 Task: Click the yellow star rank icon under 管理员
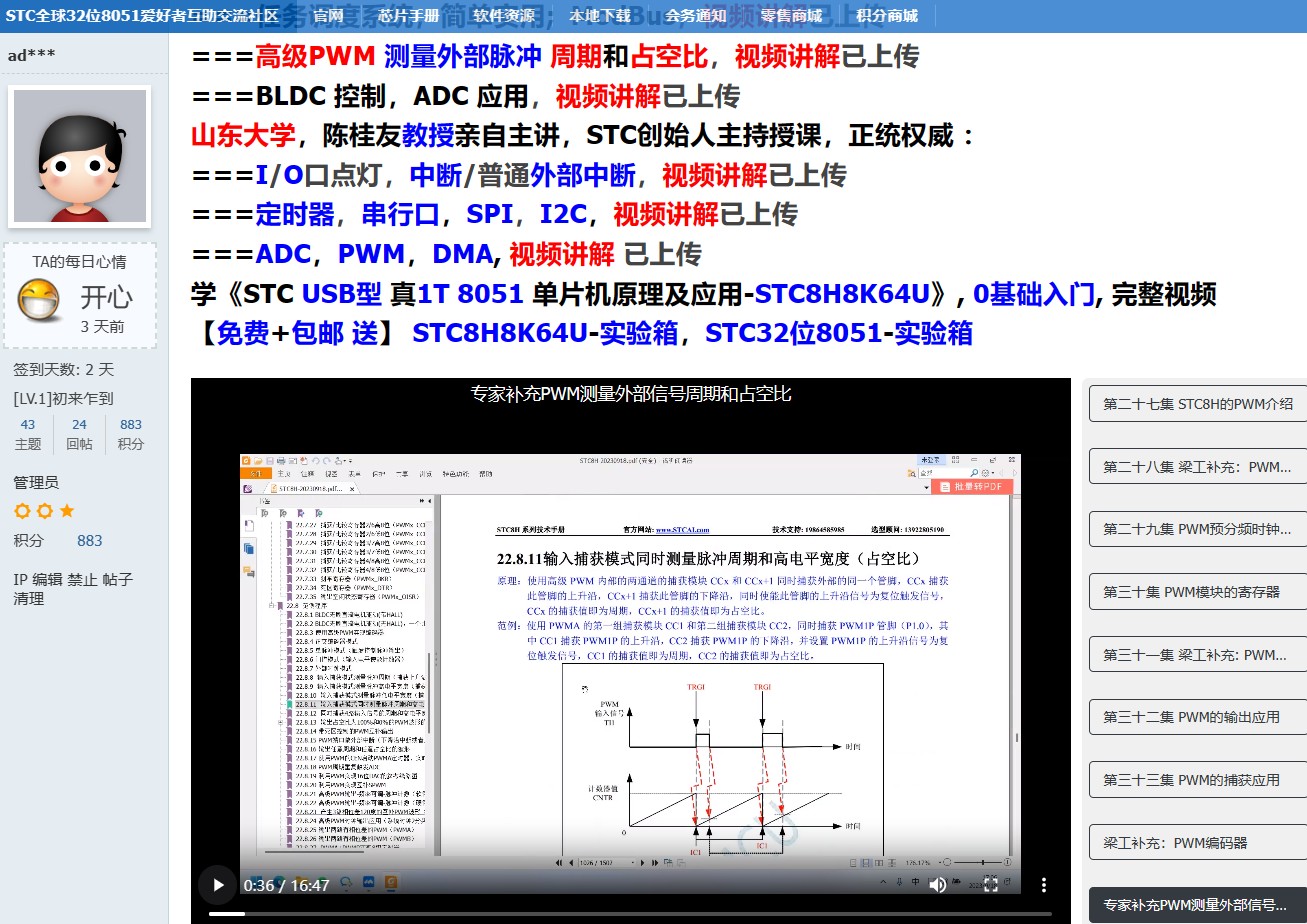pos(67,511)
